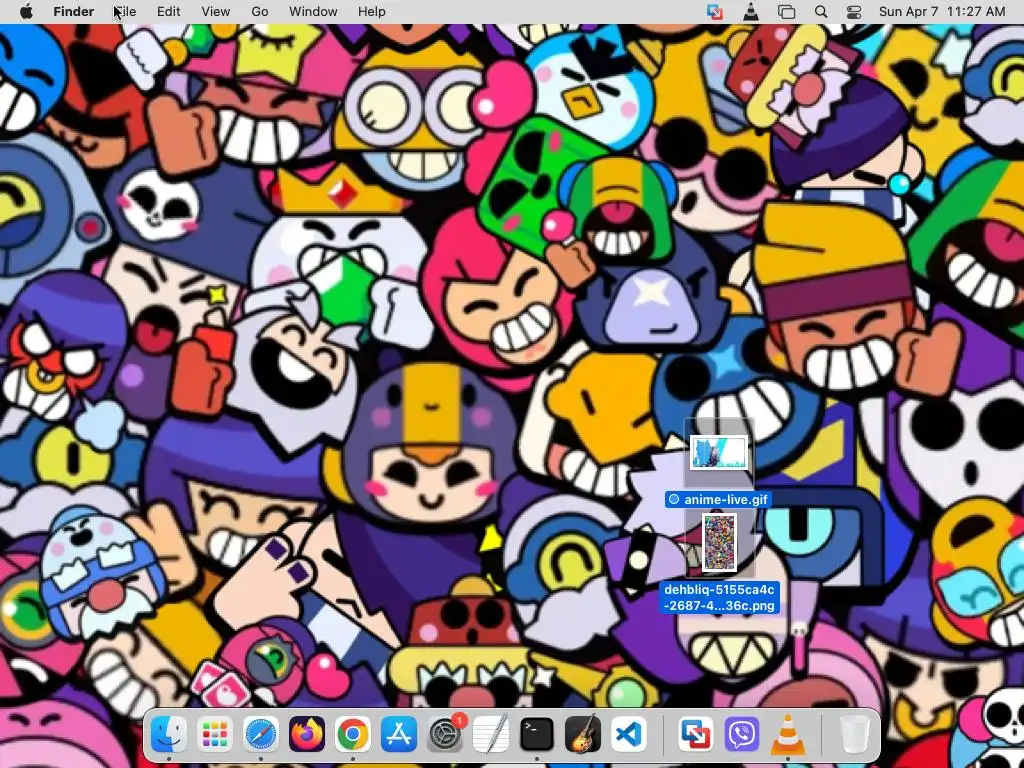The width and height of the screenshot is (1024, 768).
Task: Open Spotlight search in the menu bar
Action: click(x=821, y=12)
